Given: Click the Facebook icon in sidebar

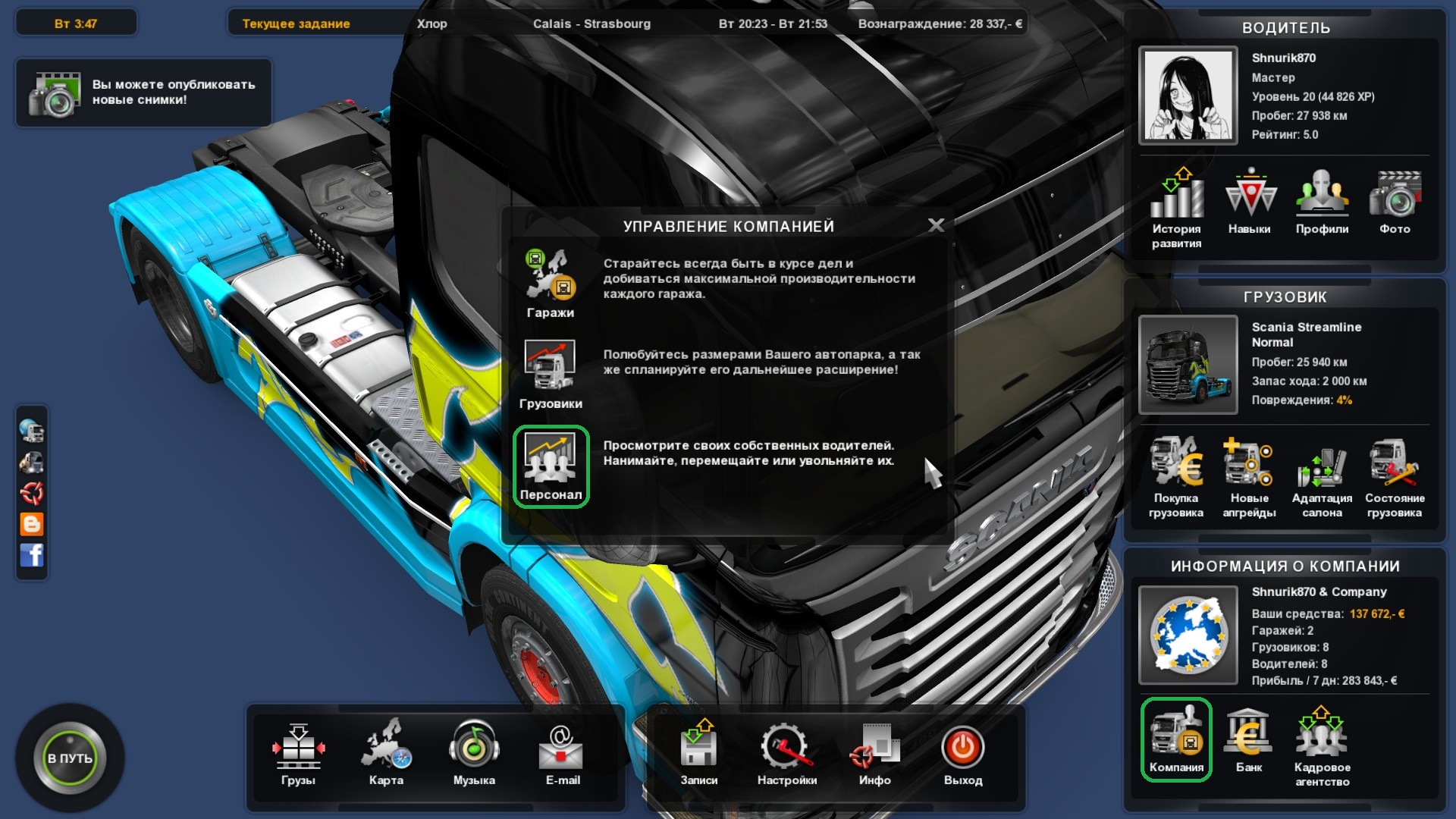Looking at the screenshot, I should (x=32, y=555).
